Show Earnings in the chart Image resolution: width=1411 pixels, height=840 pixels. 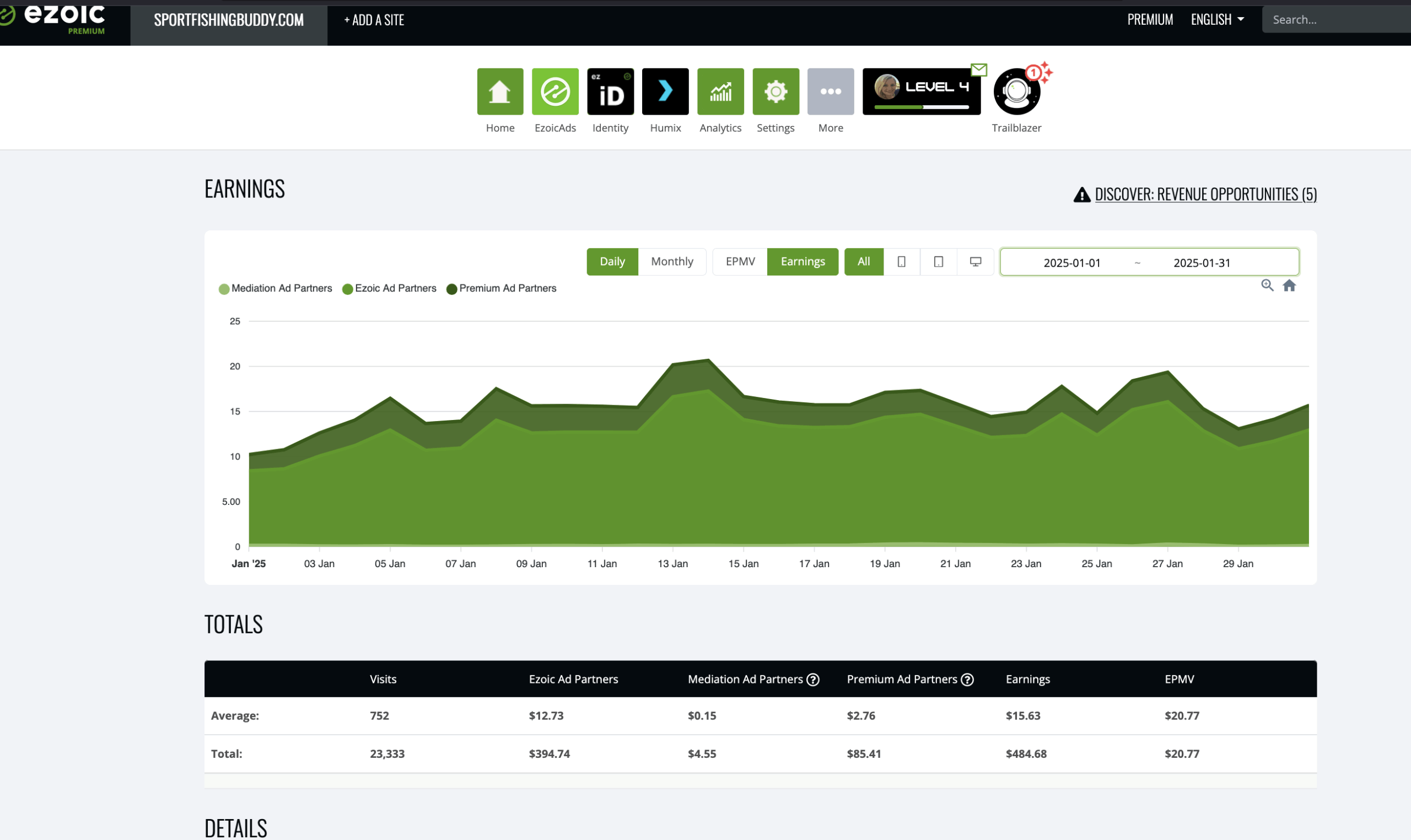click(803, 261)
